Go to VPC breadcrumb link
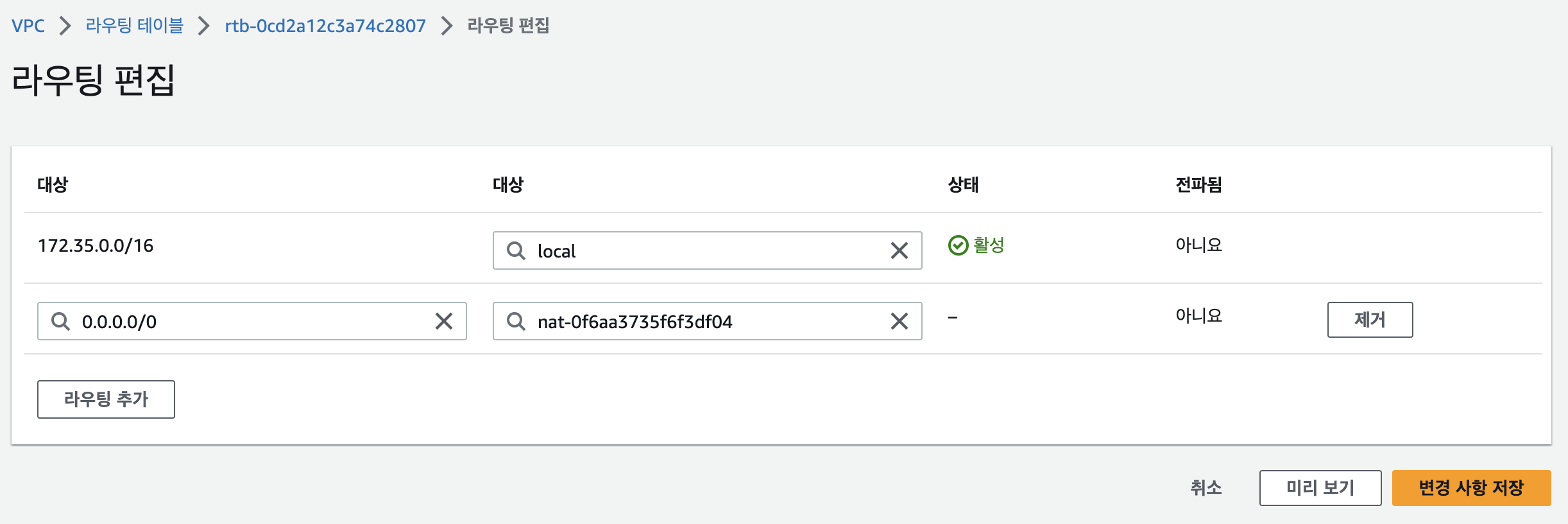Viewport: 1568px width, 524px height. (28, 26)
